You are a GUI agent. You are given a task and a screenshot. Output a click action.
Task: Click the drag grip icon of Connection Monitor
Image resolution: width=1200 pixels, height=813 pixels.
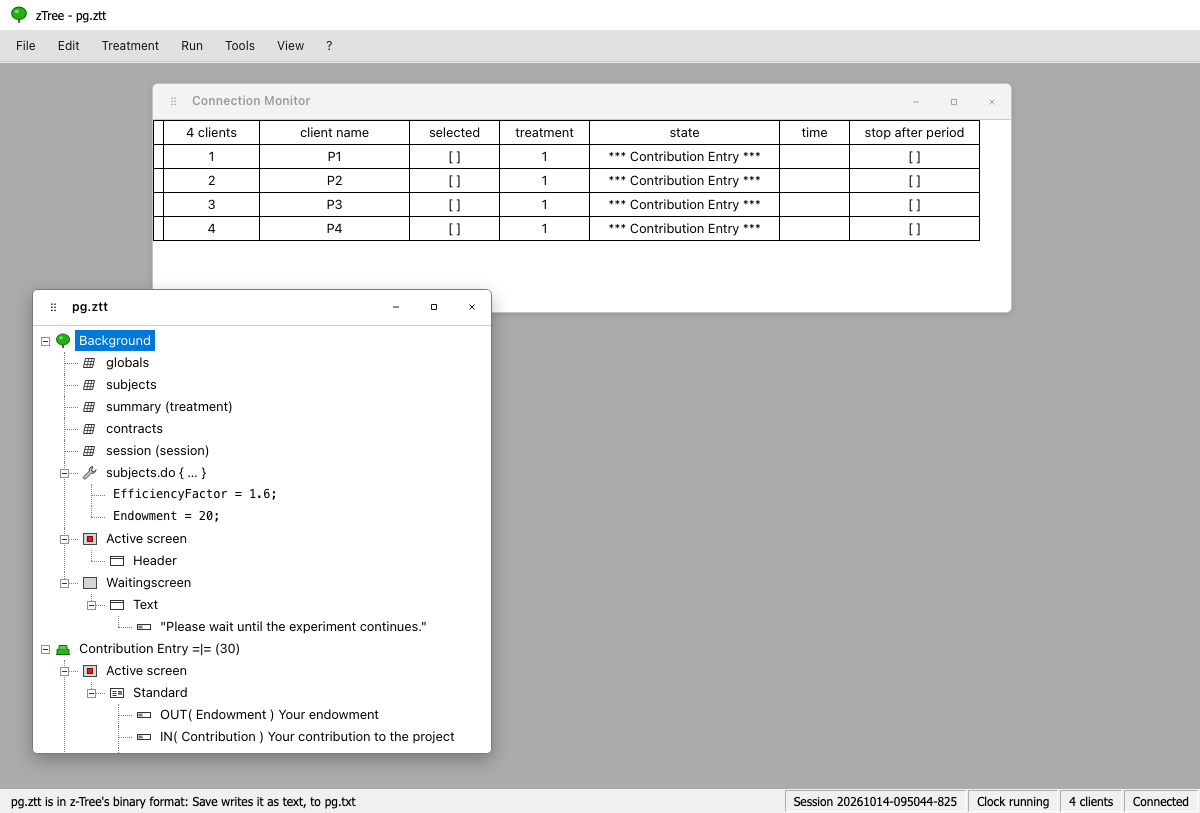[173, 101]
